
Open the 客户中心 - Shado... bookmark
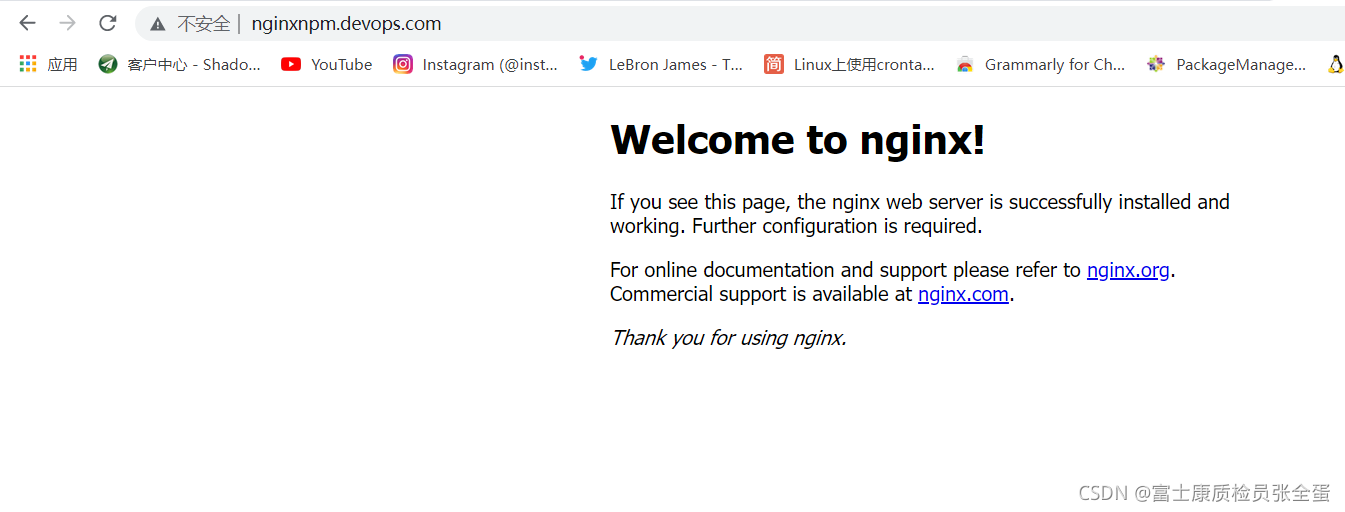[x=180, y=64]
